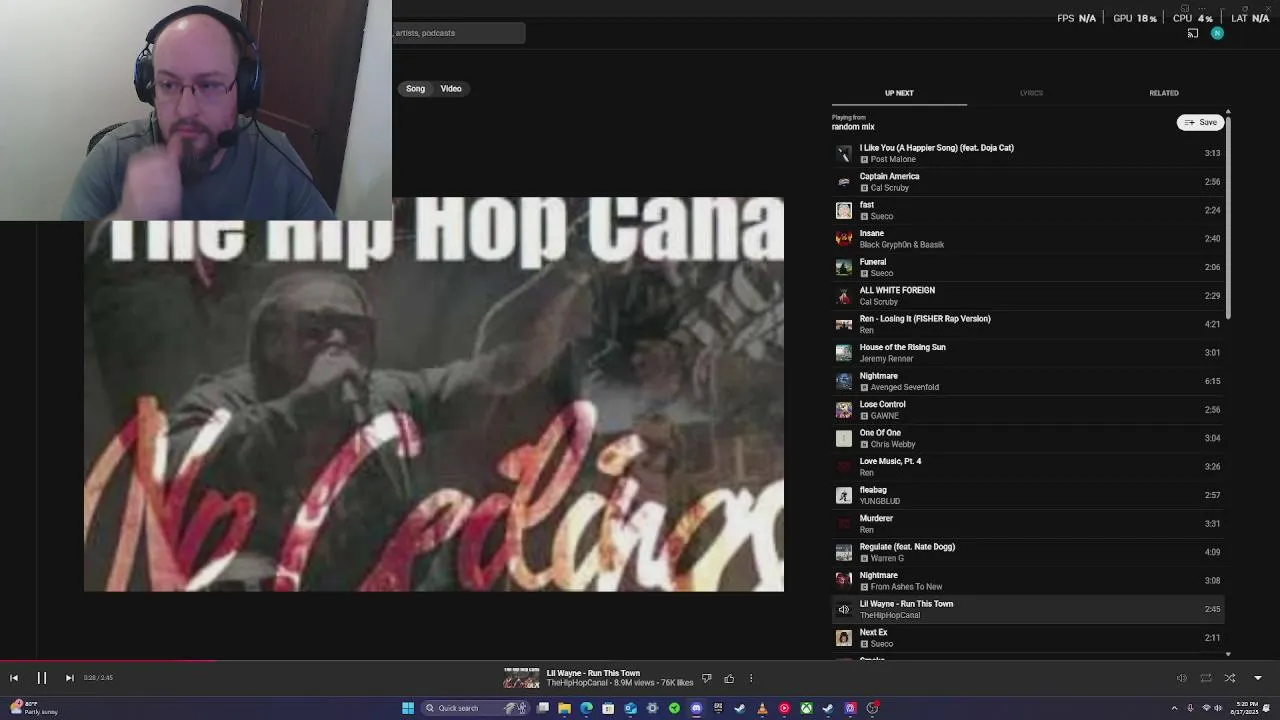The width and height of the screenshot is (1280, 720).
Task: Click I Like You album thumbnail
Action: click(844, 153)
